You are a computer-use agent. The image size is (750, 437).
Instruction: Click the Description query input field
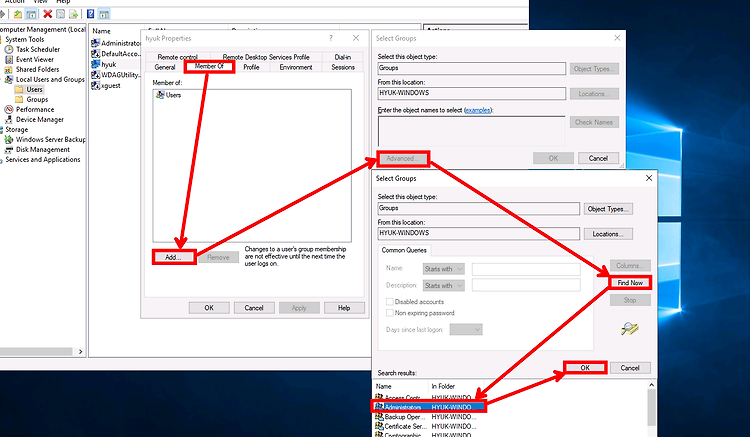(526, 285)
